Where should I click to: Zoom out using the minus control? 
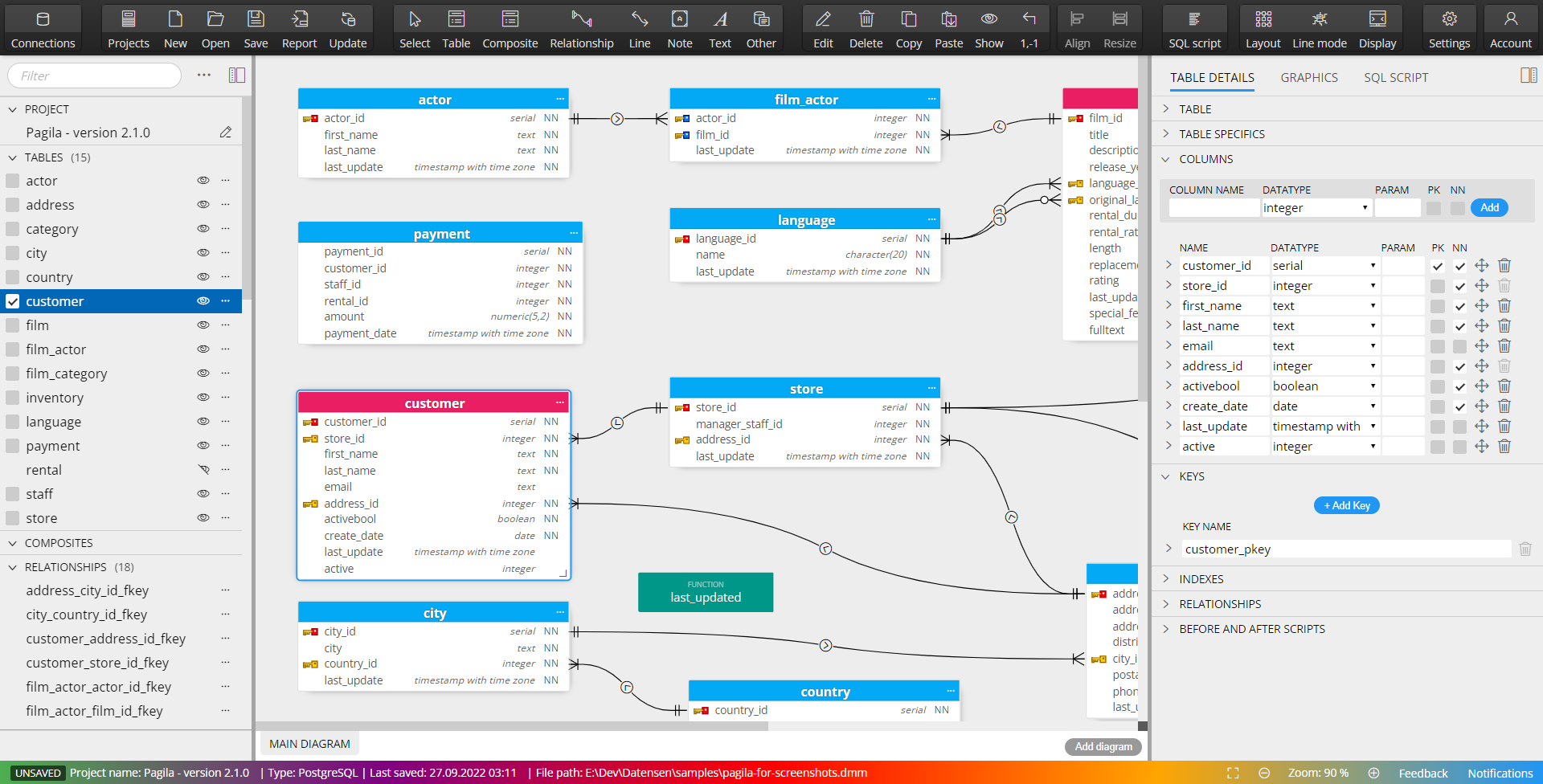[x=1264, y=773]
